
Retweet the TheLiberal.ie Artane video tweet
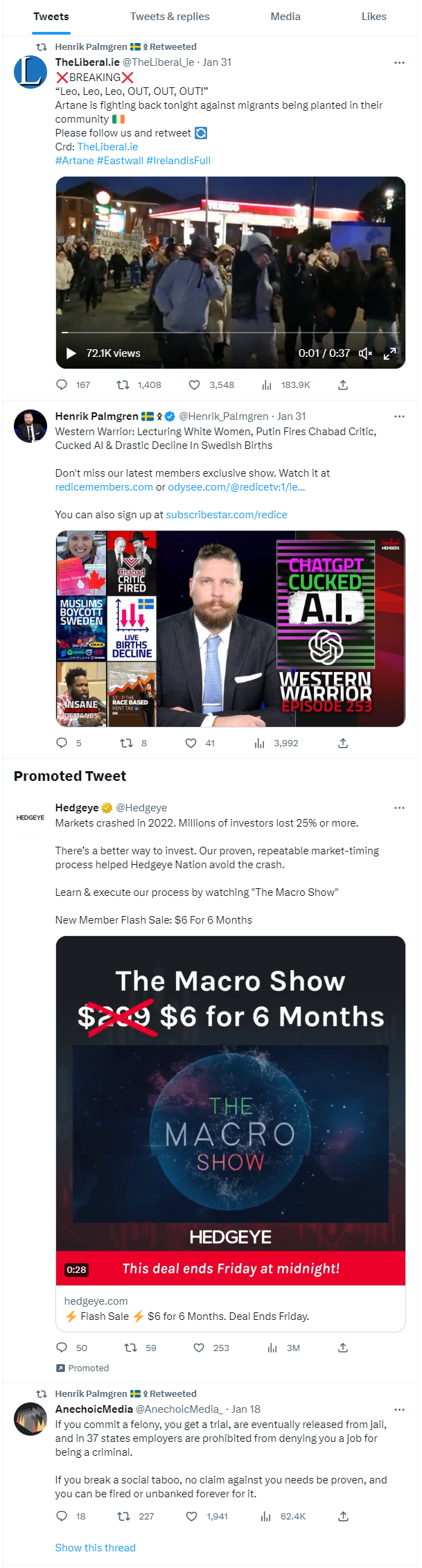coord(123,385)
